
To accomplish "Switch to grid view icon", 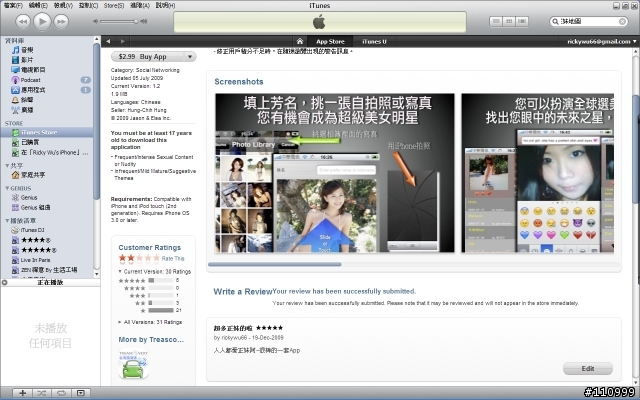I will pyautogui.click(x=509, y=21).
